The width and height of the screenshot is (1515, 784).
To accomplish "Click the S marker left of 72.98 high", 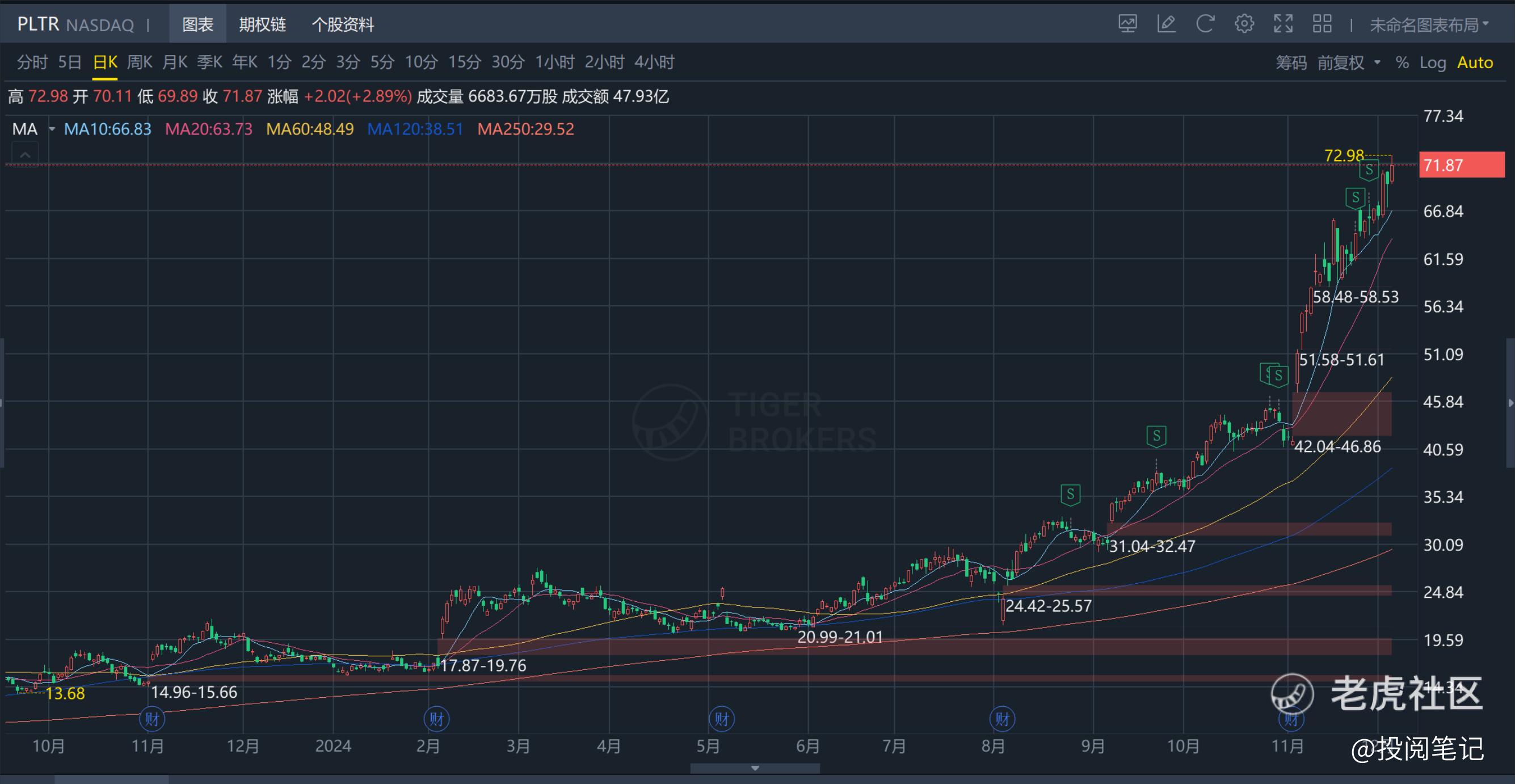I will 1369,170.
